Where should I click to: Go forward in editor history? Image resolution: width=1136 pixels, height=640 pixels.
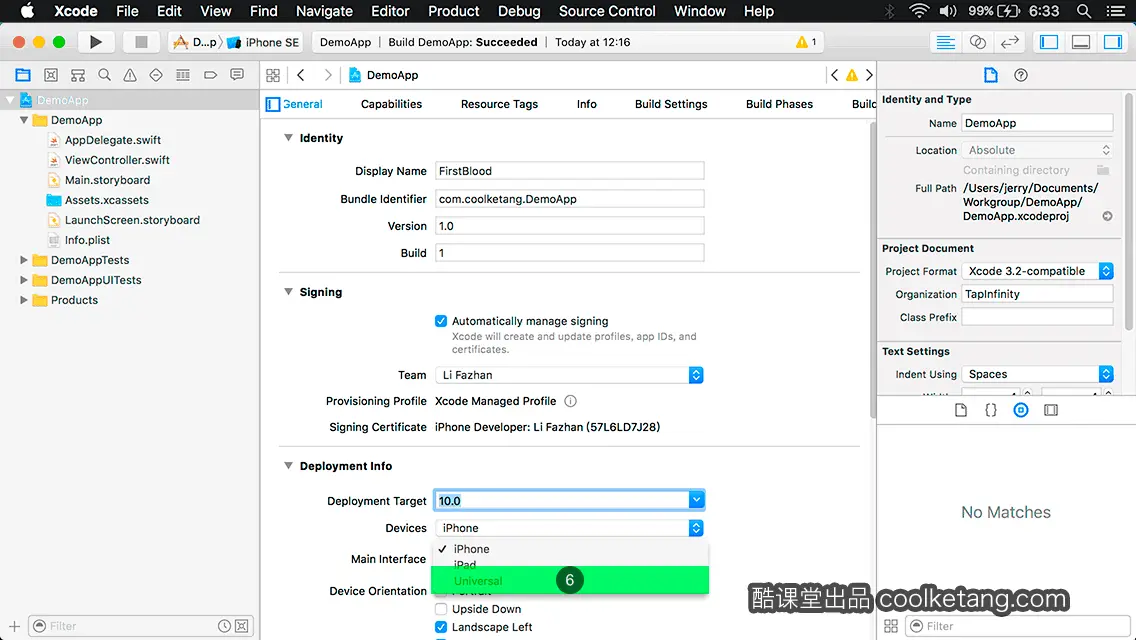click(x=328, y=75)
